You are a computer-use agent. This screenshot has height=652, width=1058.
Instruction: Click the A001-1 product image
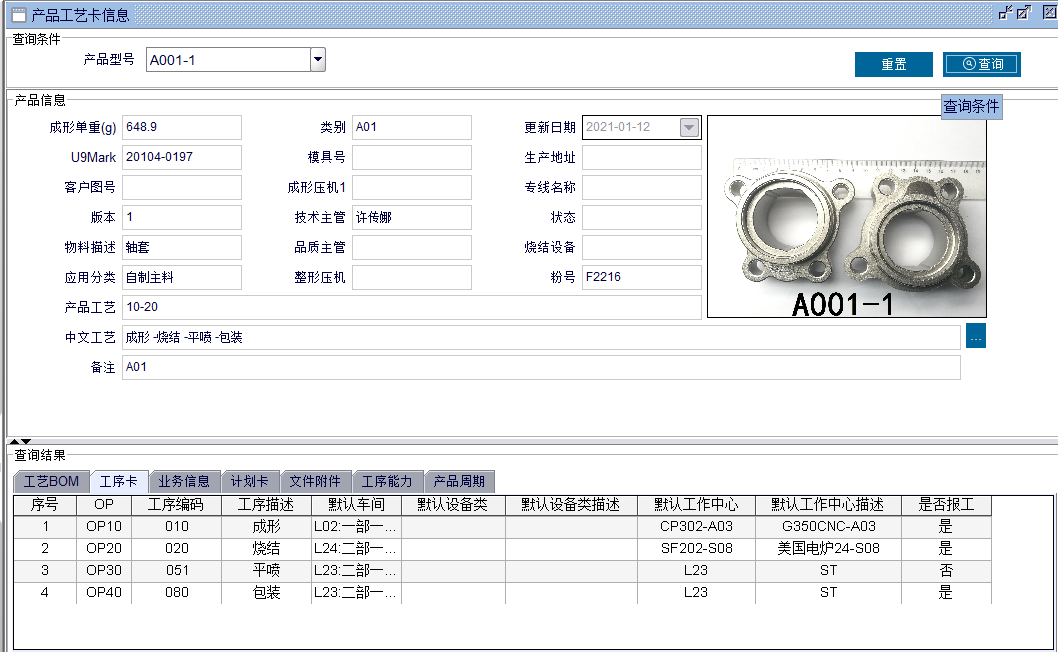(x=846, y=217)
